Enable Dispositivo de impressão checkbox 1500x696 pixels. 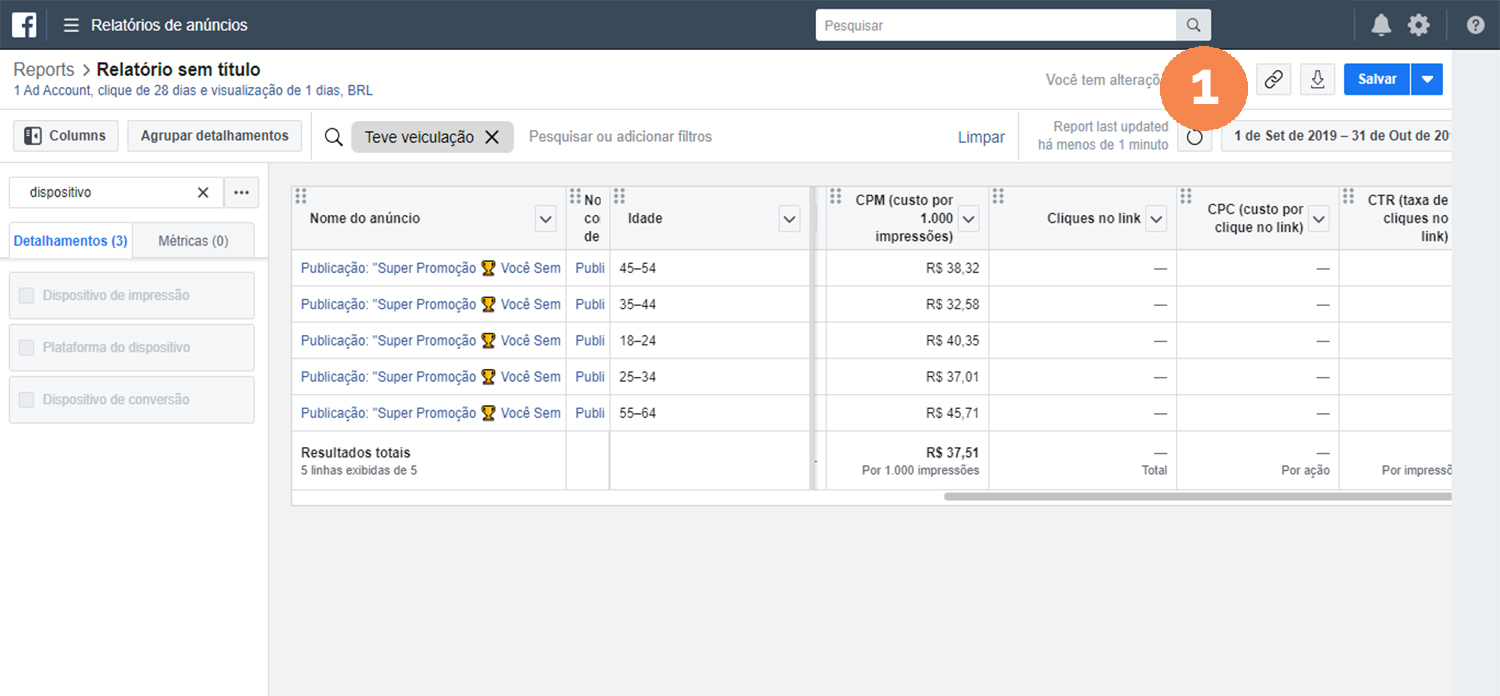point(27,295)
